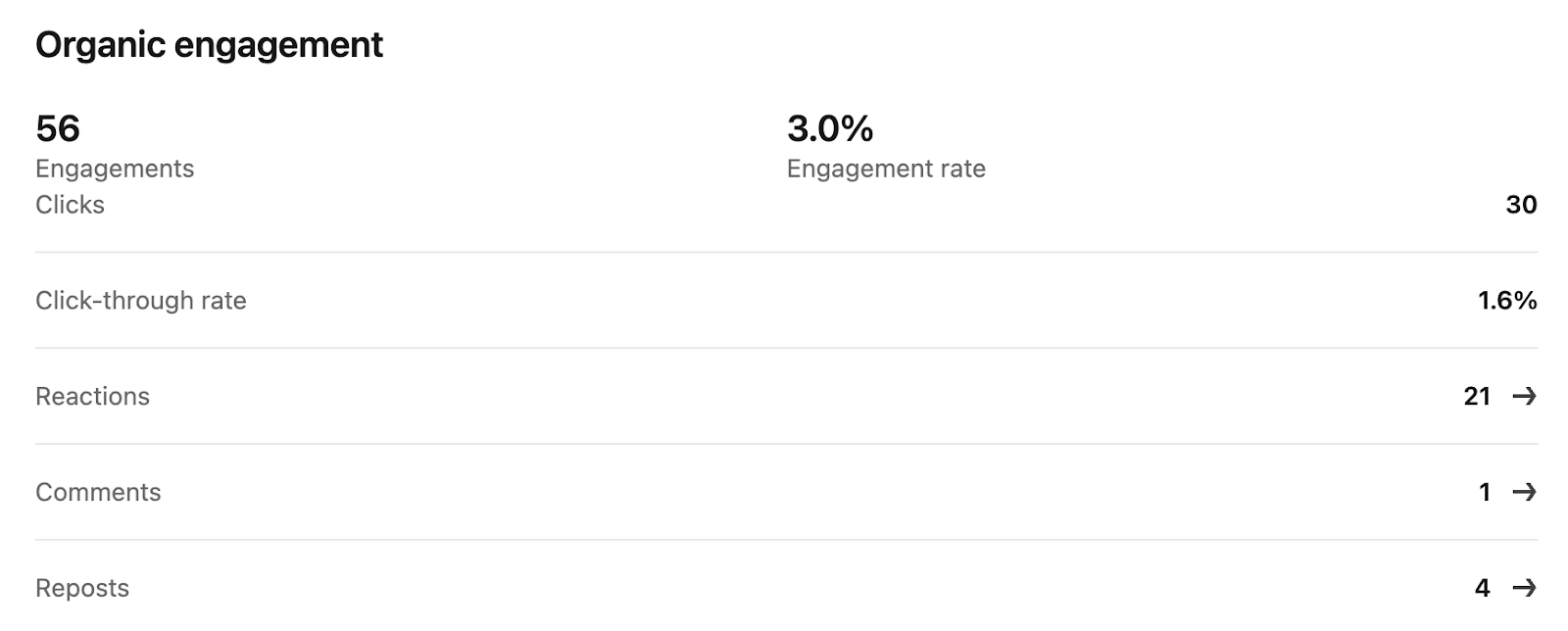Open reposts details via the arrow icon
This screenshot has width=1568, height=631.
1524,588
